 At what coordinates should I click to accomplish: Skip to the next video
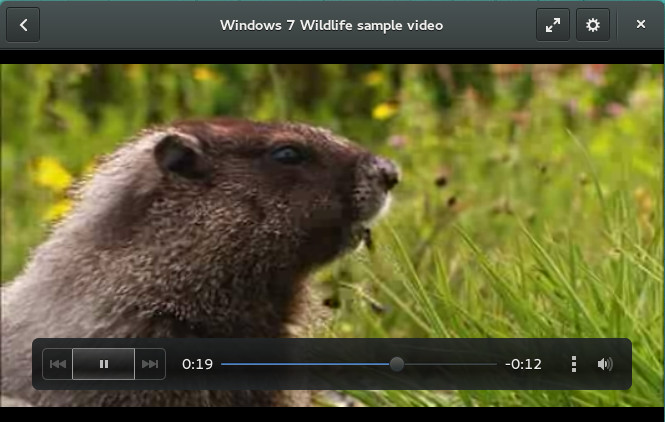point(150,364)
